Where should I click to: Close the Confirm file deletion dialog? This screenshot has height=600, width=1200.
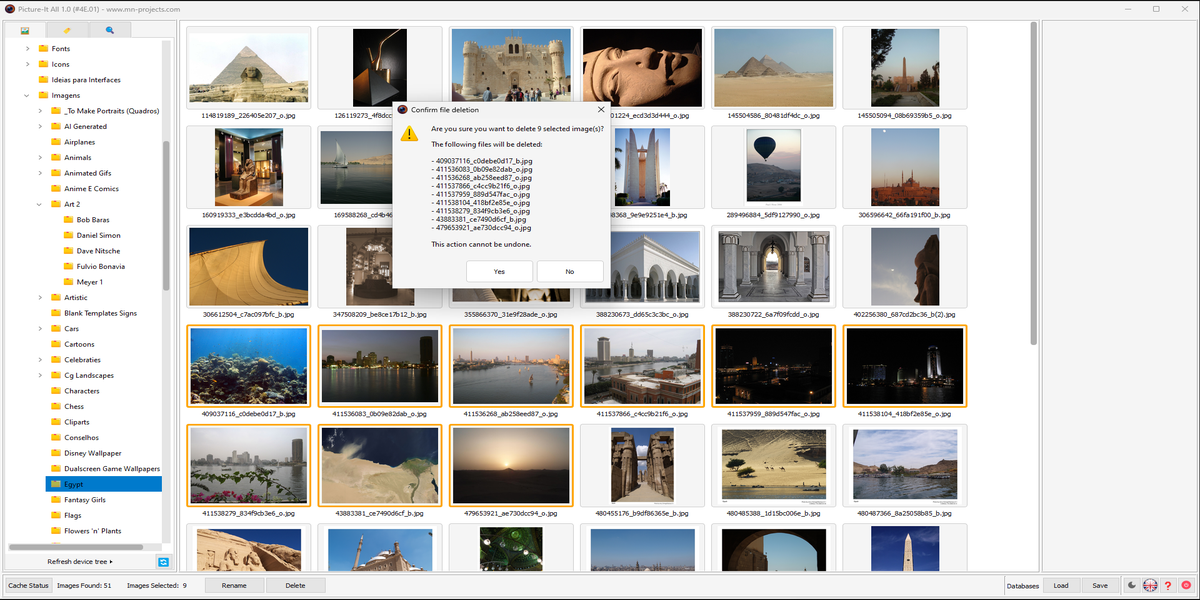tap(600, 109)
